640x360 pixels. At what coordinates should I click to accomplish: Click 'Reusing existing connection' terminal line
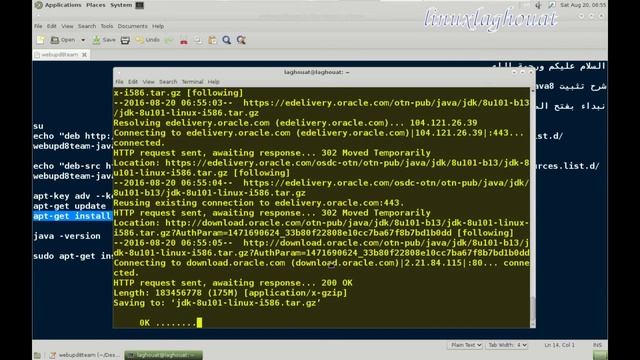259,203
